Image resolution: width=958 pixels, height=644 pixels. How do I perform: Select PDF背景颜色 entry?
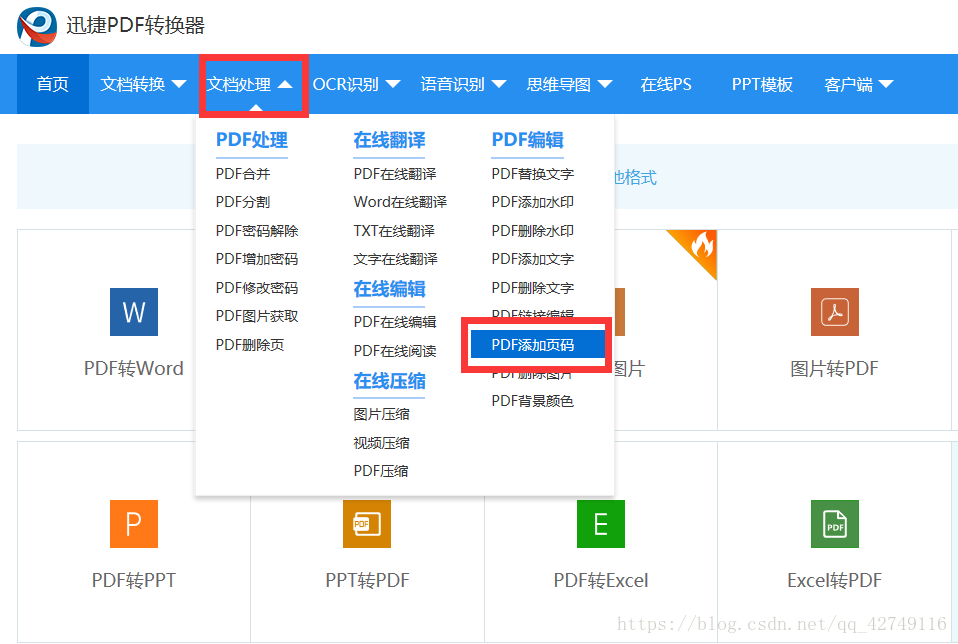point(533,401)
